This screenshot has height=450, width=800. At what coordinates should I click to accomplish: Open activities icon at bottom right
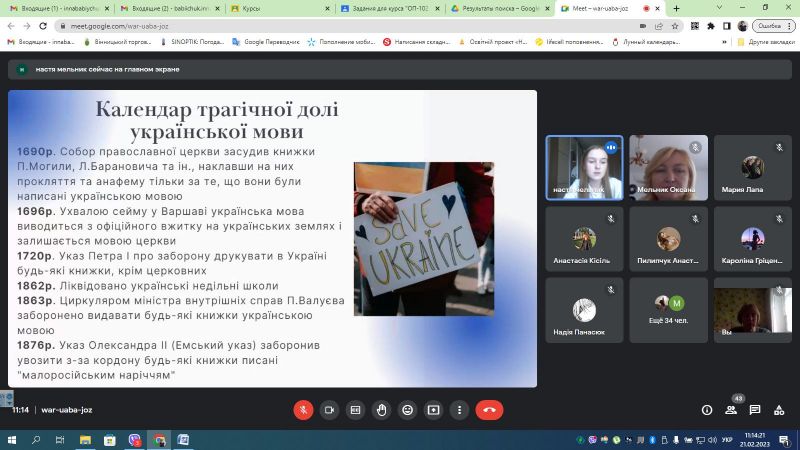click(779, 410)
